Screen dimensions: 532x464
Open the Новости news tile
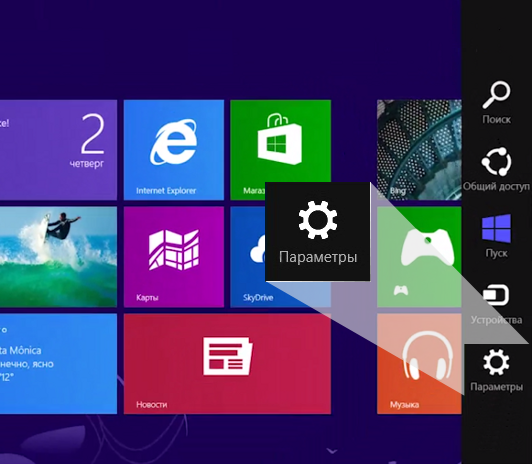tap(227, 364)
